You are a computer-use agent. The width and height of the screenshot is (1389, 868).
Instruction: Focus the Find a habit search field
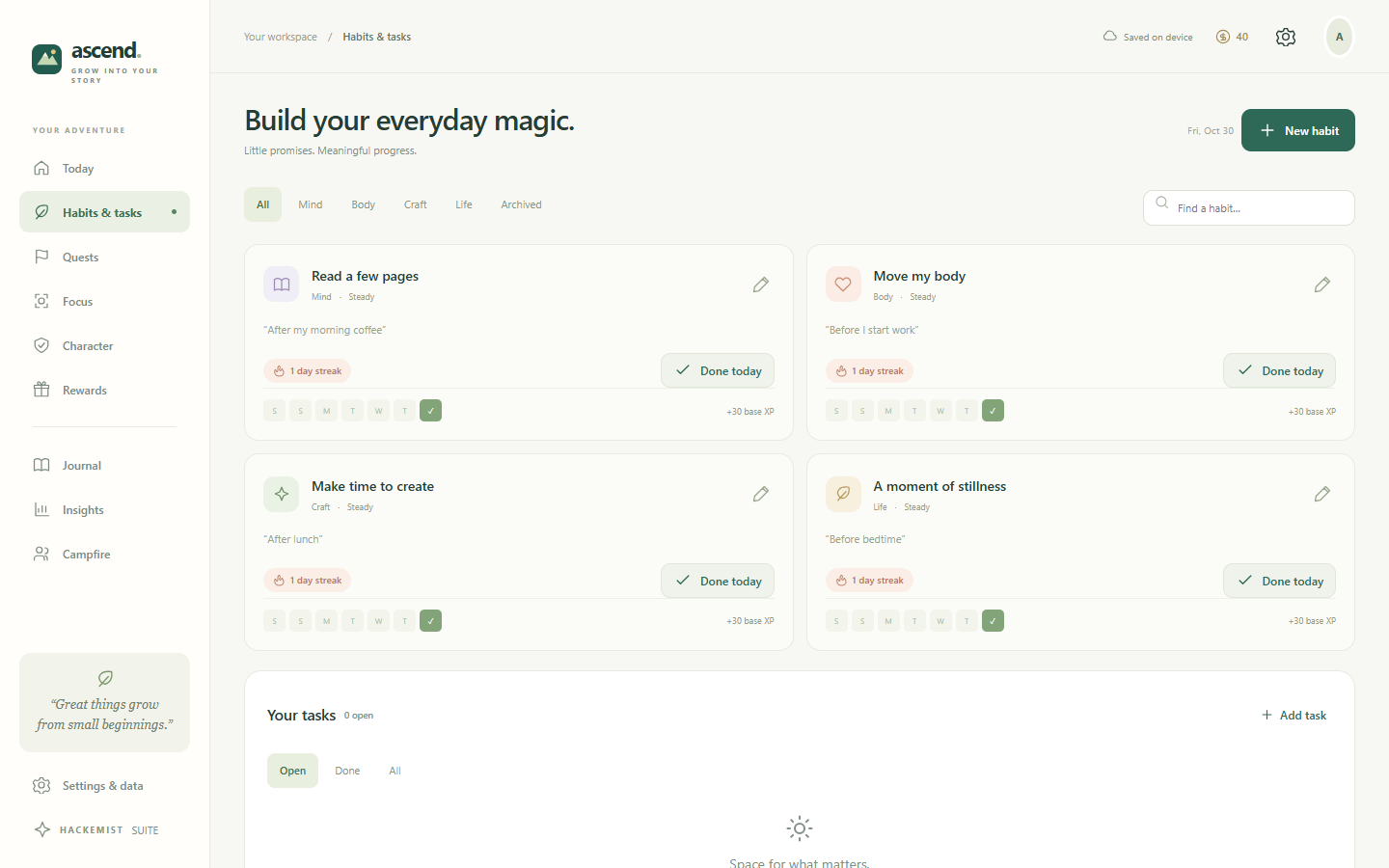pos(1249,207)
